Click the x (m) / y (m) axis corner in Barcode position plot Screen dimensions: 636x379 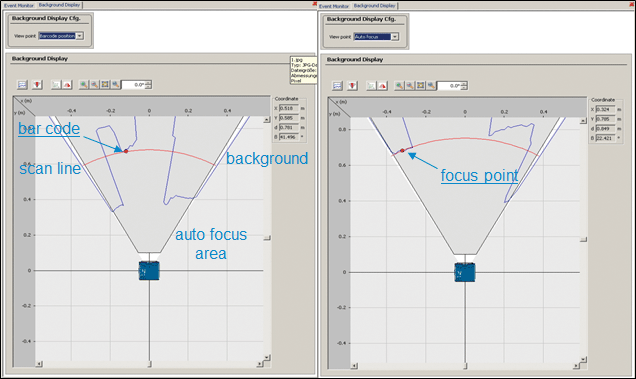pyautogui.click(x=24, y=106)
